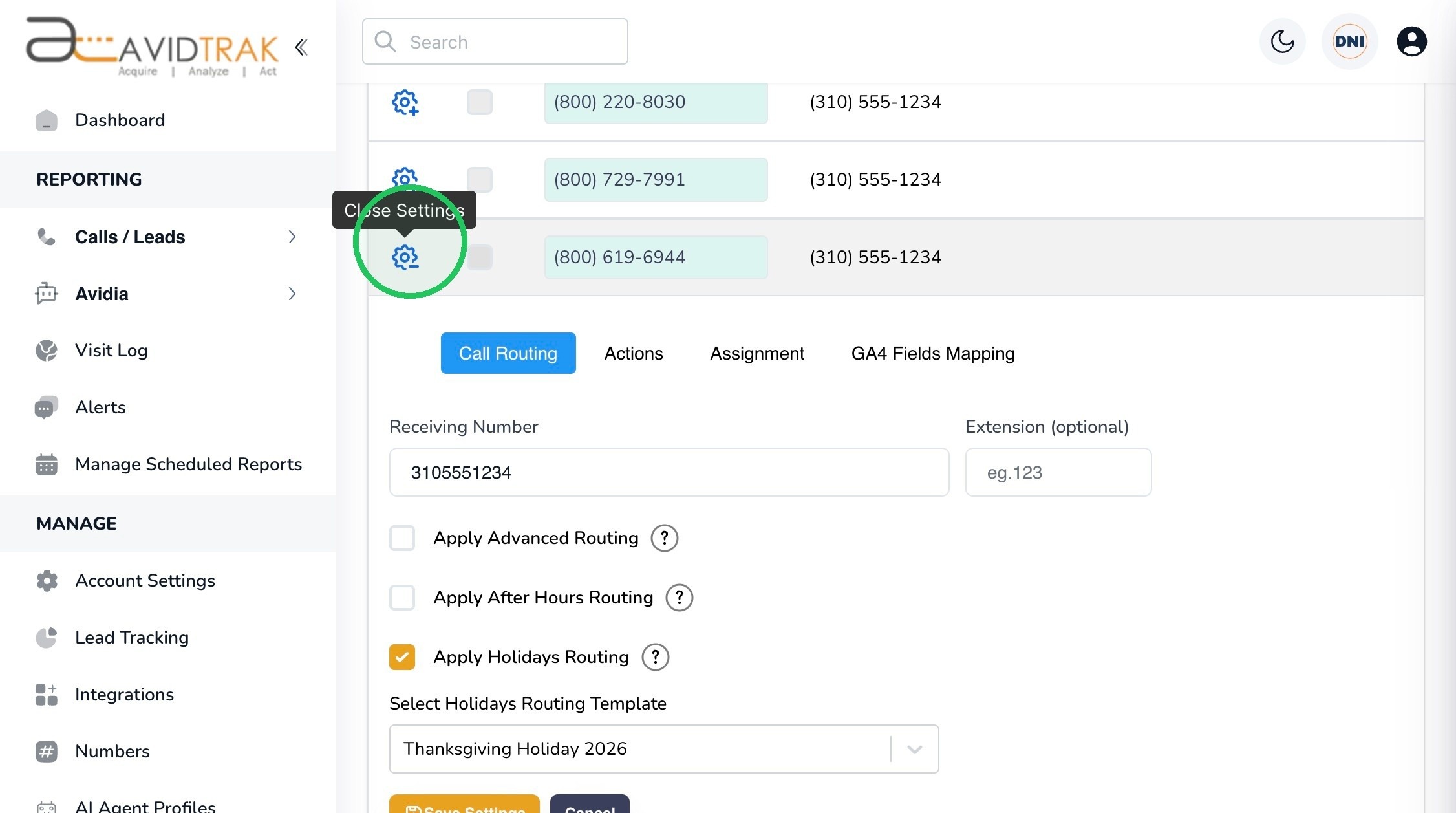Click tracking number (800) 220-8030

[656, 102]
